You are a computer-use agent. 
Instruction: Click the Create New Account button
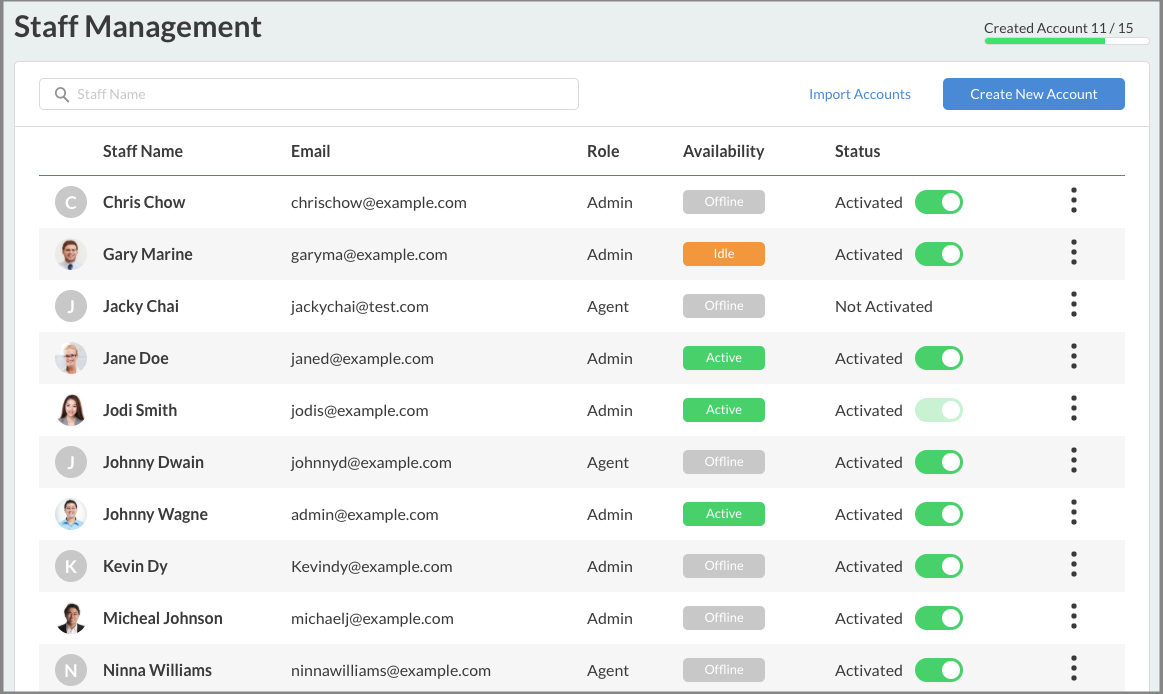tap(1033, 94)
